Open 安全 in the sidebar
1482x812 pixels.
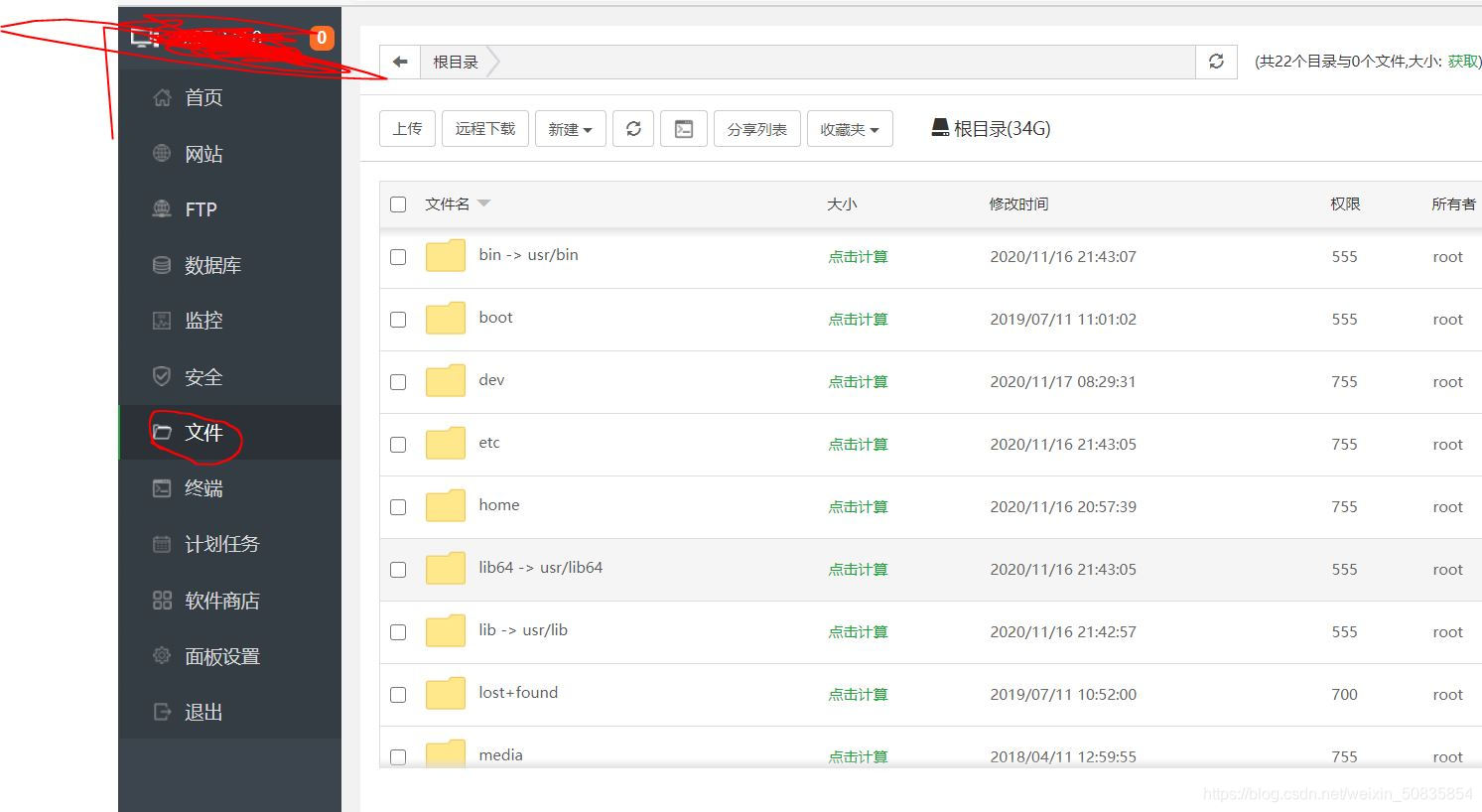[x=229, y=377]
